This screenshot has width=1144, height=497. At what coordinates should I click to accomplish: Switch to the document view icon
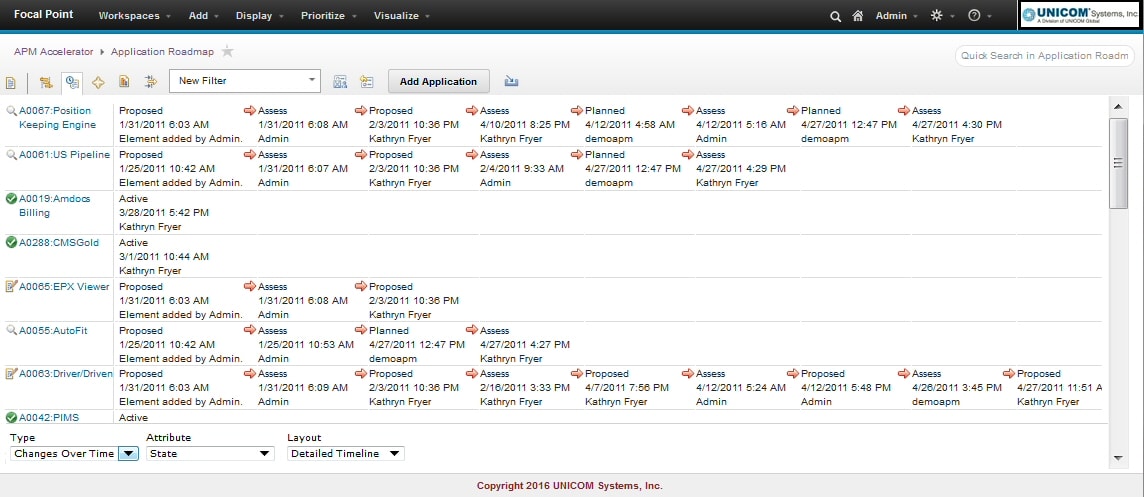11,82
